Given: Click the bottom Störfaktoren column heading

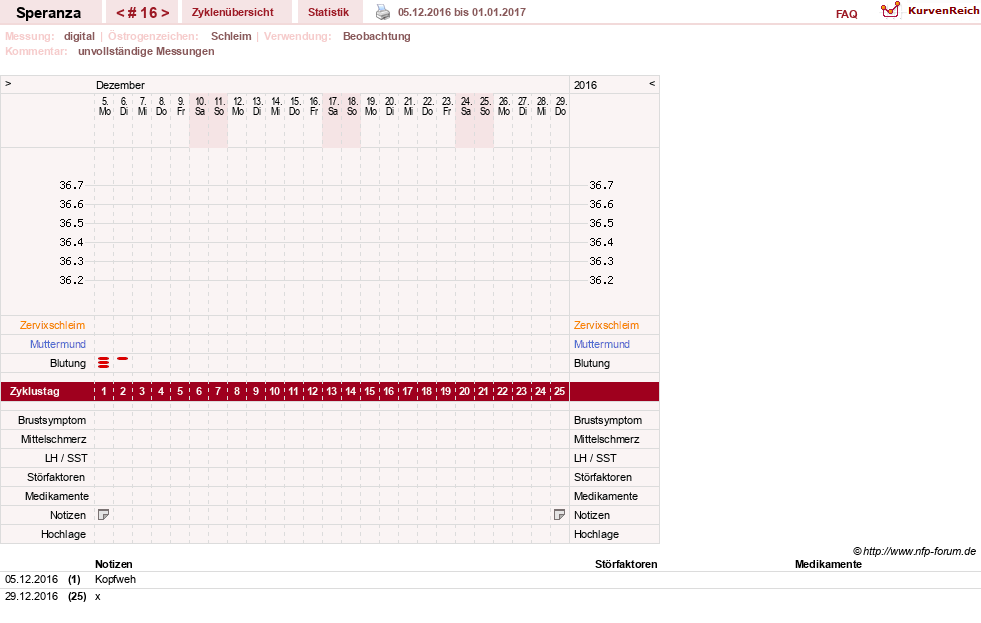Looking at the screenshot, I should (626, 564).
